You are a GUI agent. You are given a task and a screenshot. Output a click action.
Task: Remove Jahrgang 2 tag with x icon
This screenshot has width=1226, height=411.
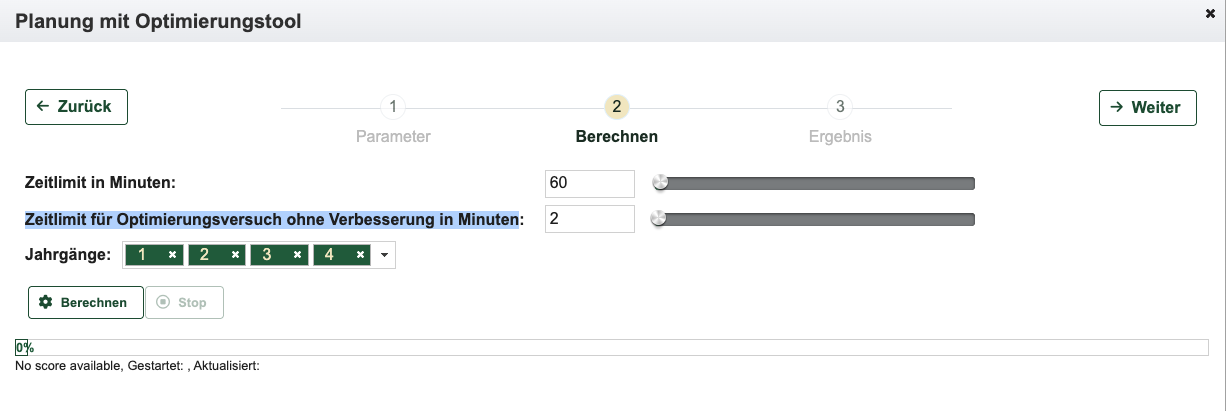pyautogui.click(x=235, y=256)
